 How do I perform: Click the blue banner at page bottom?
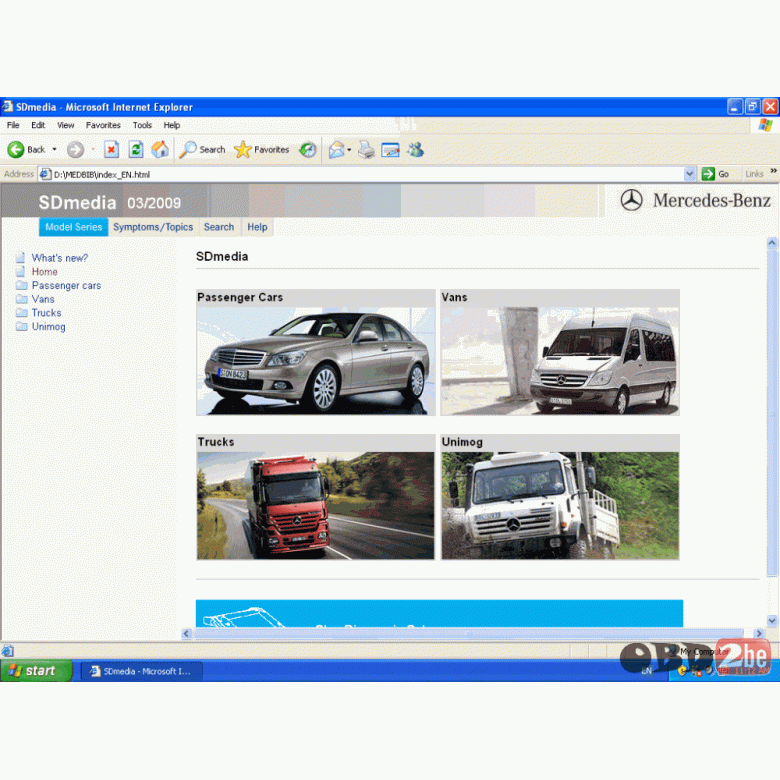[x=439, y=613]
